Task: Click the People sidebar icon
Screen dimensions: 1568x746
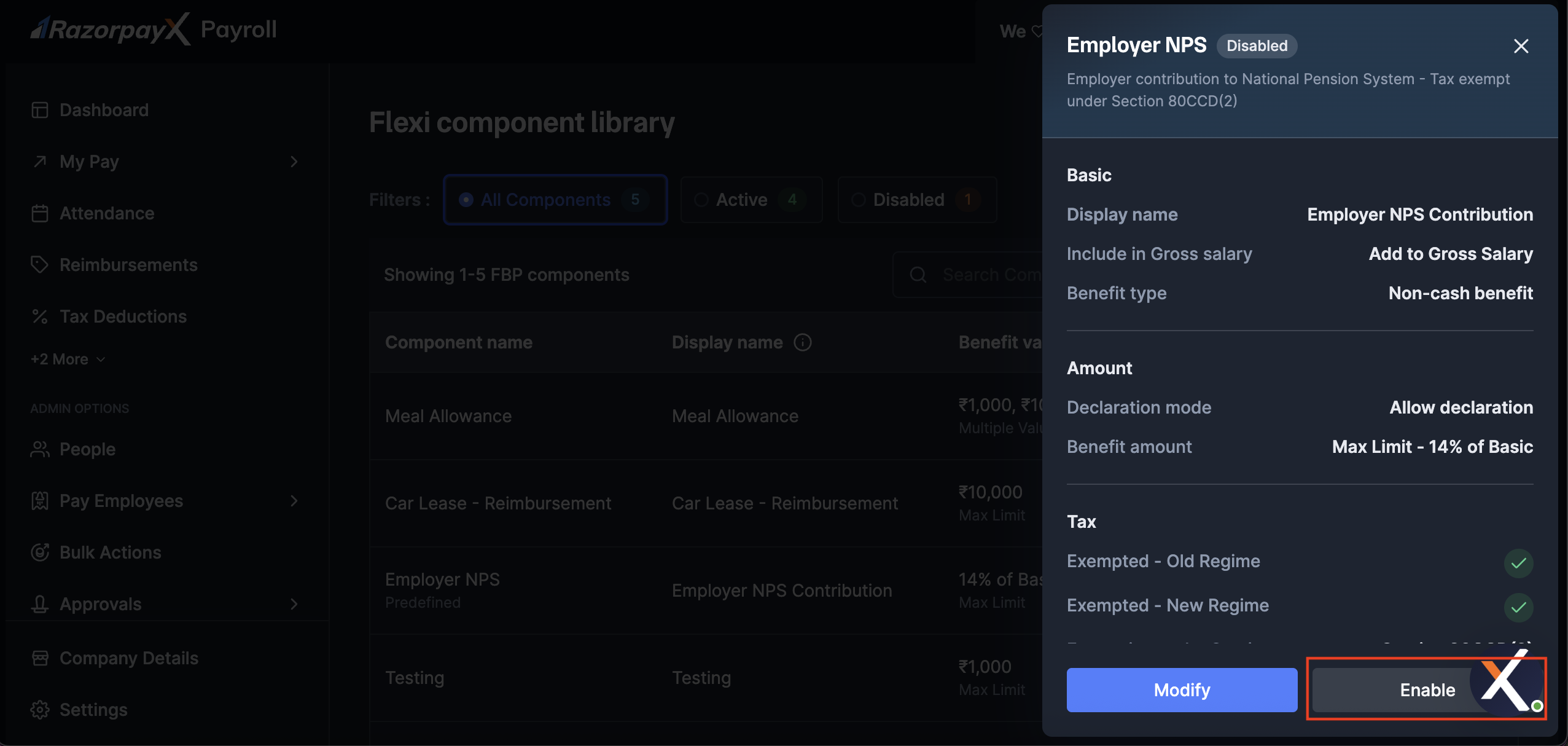Action: tap(40, 449)
